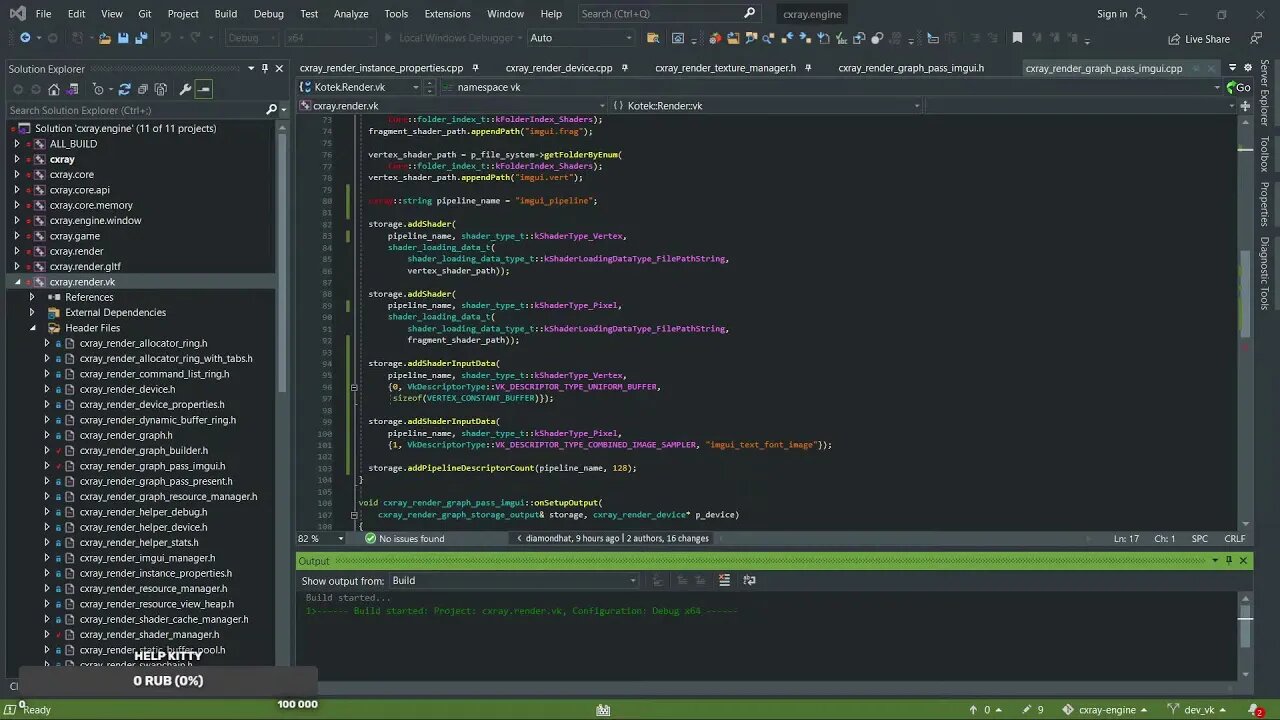This screenshot has height=720, width=1280.
Task: Collapse the cxray.render.vk project node
Action: coord(16,282)
